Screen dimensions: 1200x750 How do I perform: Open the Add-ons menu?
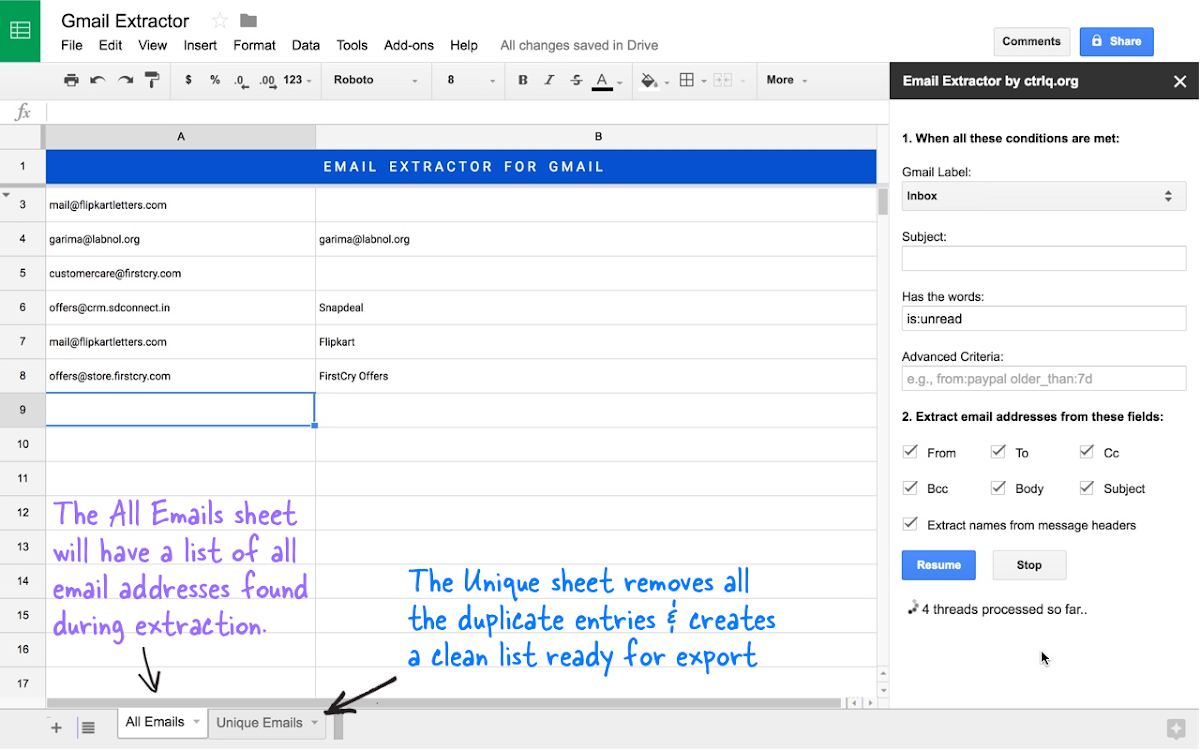[x=409, y=45]
